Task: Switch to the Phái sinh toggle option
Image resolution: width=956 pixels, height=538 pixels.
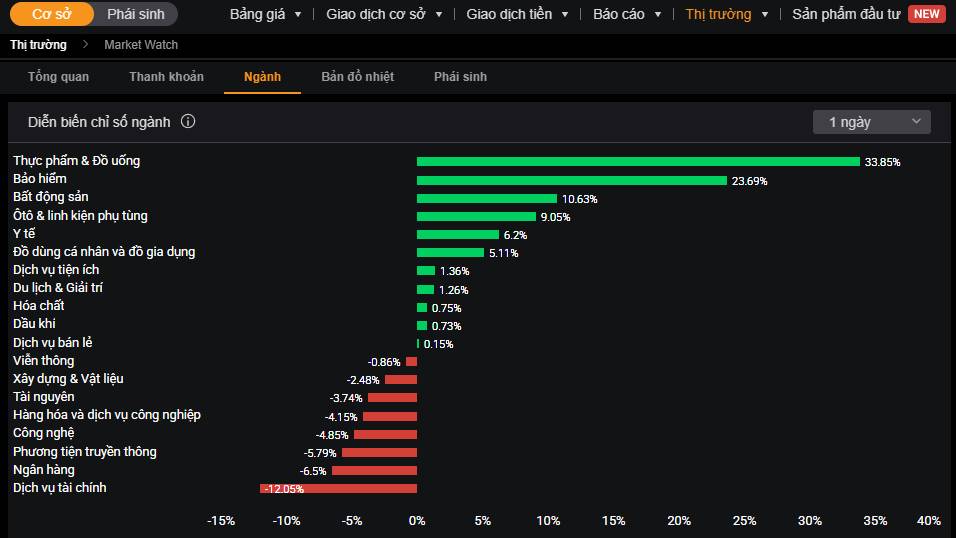Action: [136, 14]
